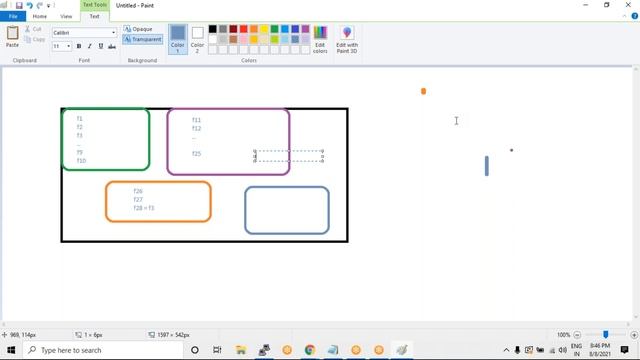Set text background to Opaque

click(x=138, y=29)
